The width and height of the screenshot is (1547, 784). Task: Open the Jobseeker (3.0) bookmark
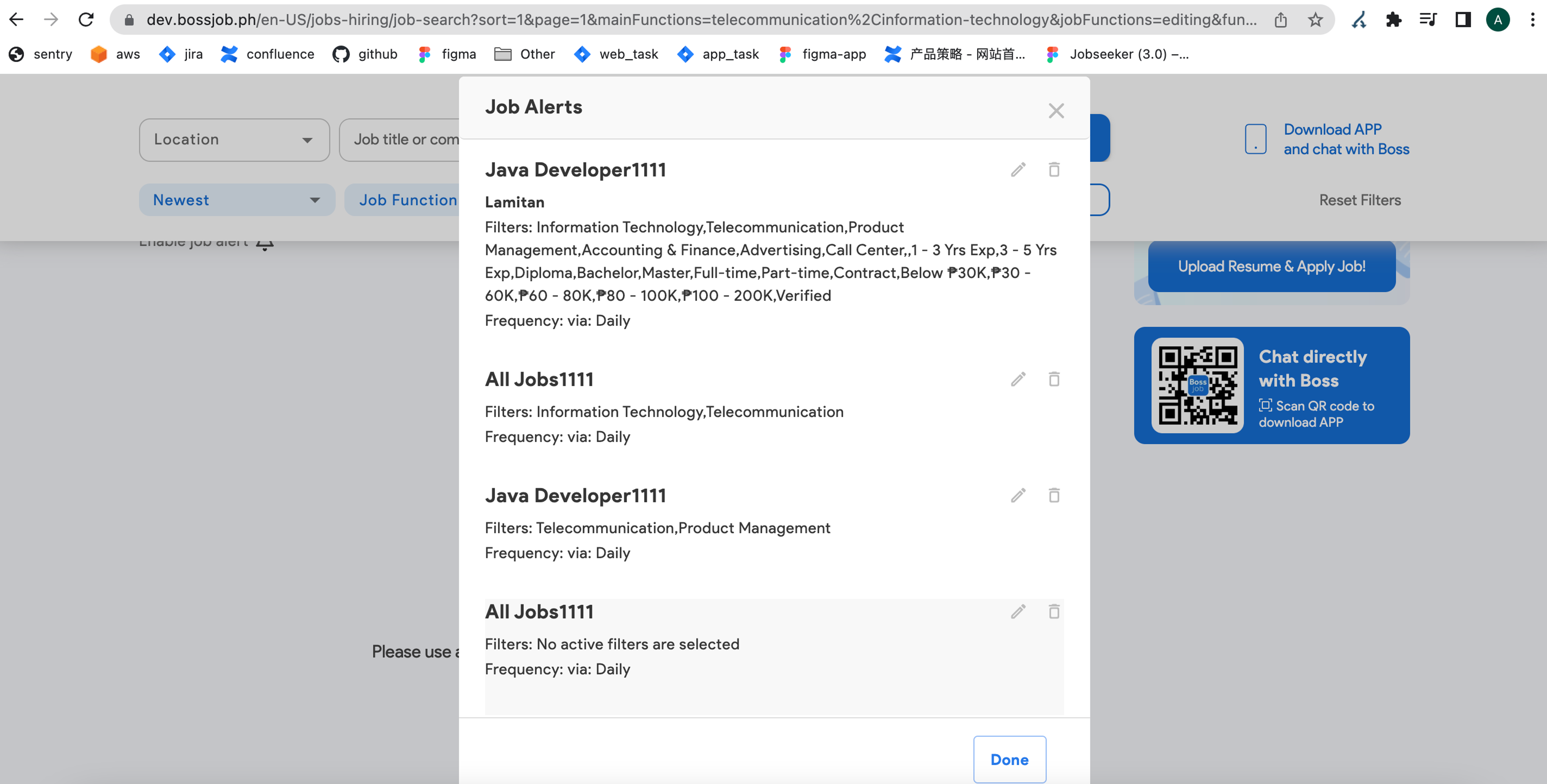pyautogui.click(x=1117, y=54)
